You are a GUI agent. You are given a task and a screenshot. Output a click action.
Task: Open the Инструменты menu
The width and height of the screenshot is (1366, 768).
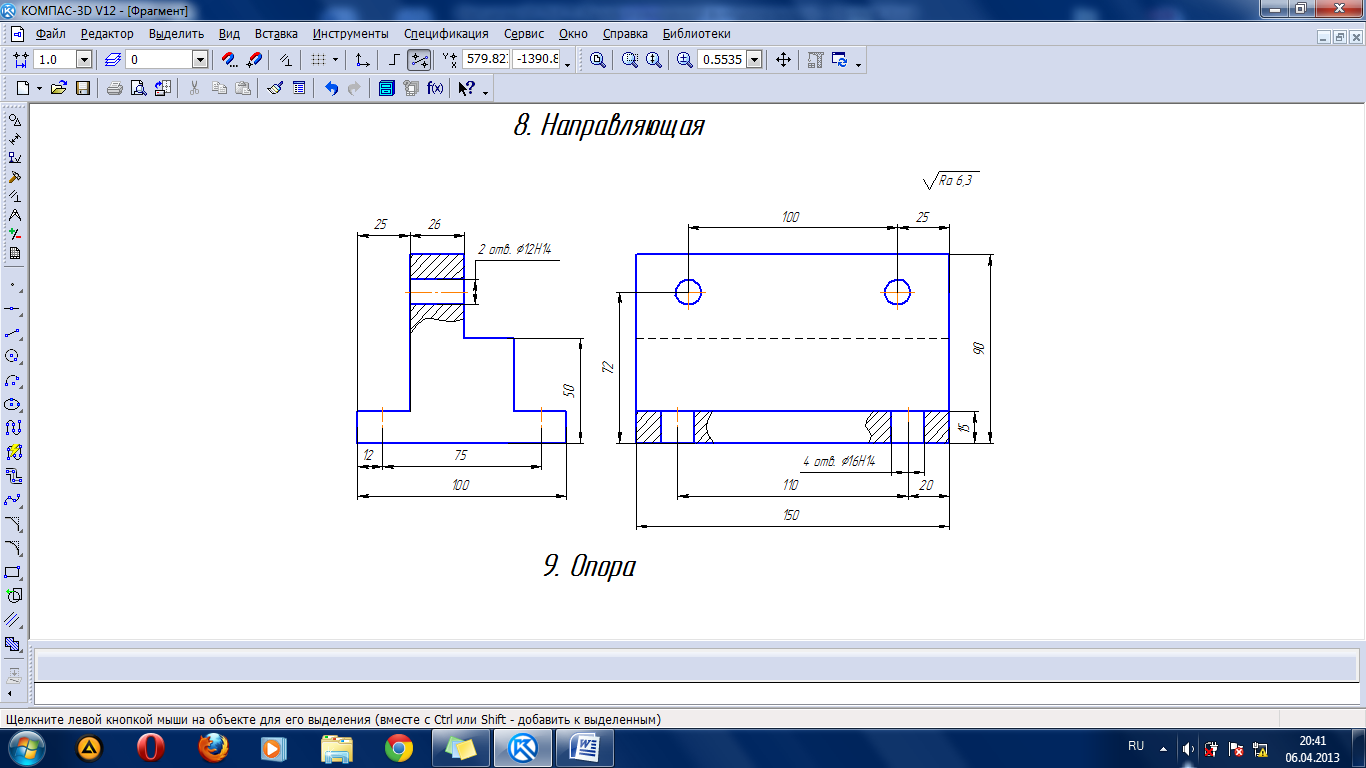351,34
